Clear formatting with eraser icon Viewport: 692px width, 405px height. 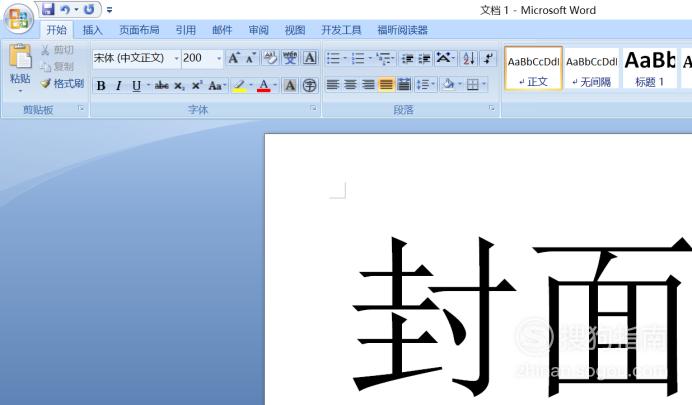[270, 58]
